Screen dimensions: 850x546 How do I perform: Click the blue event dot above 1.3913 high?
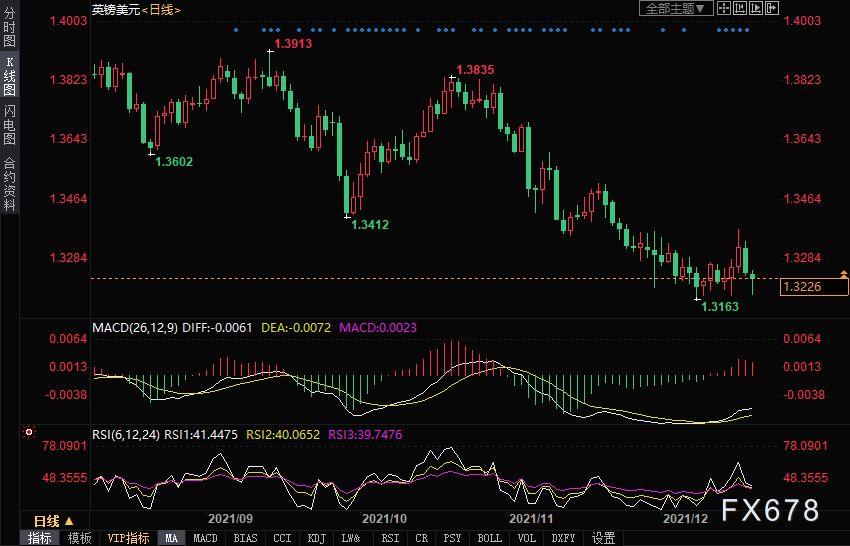pos(270,30)
